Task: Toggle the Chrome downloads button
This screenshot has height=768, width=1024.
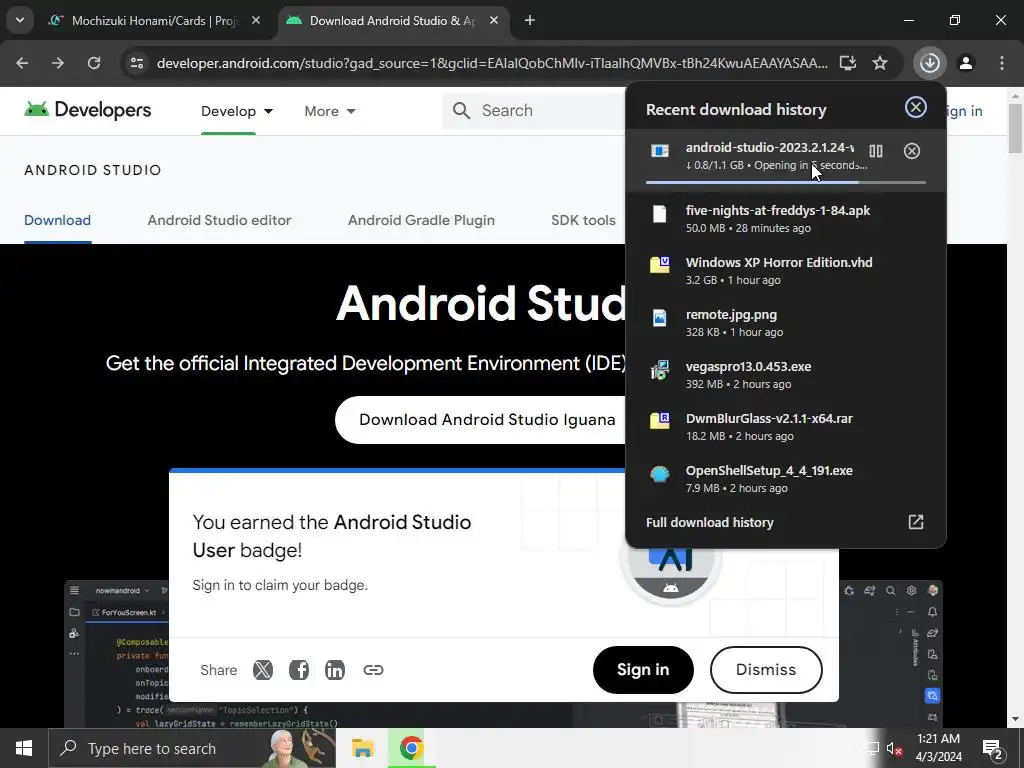Action: [x=929, y=63]
